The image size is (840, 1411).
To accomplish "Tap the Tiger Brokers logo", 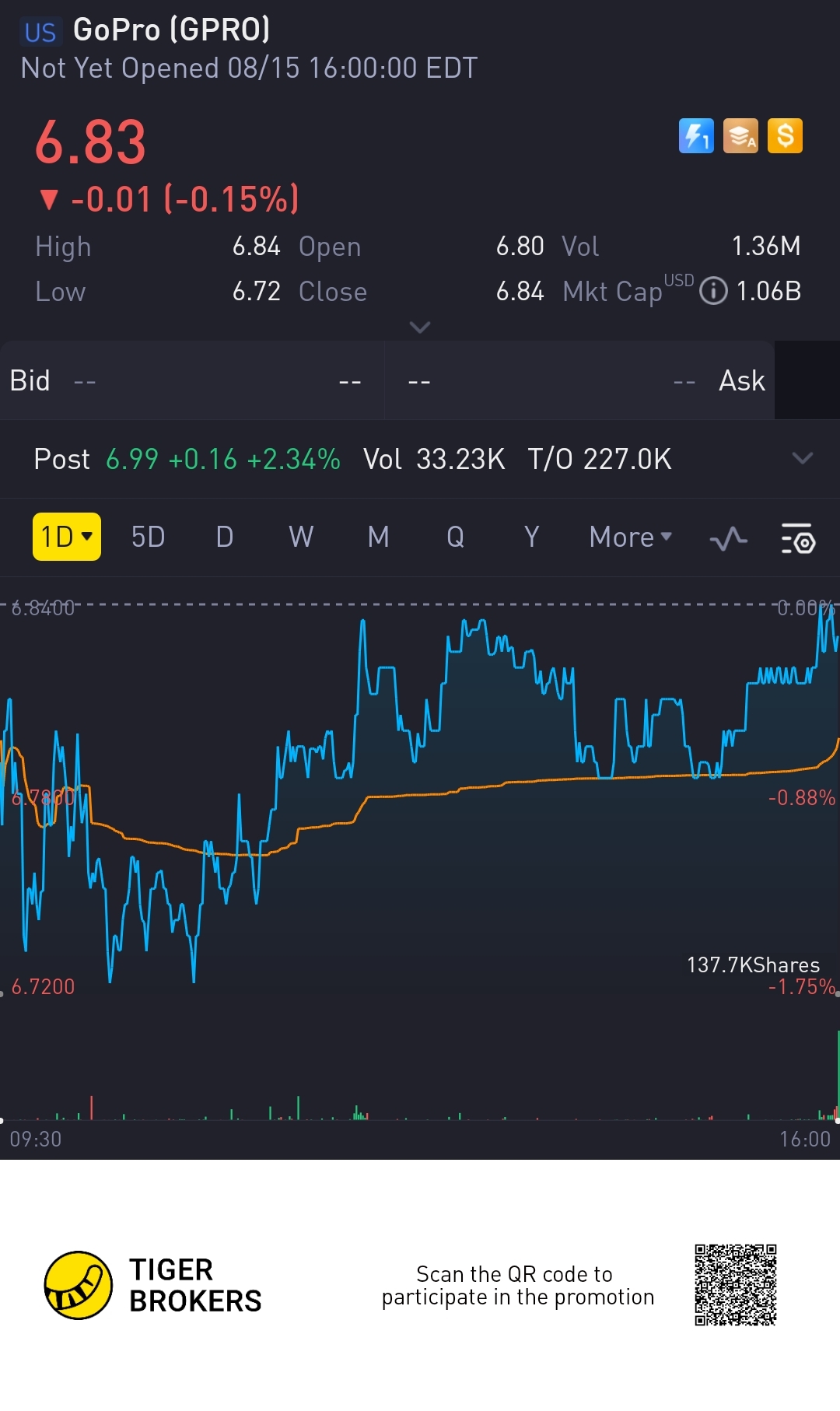I will click(x=152, y=1285).
